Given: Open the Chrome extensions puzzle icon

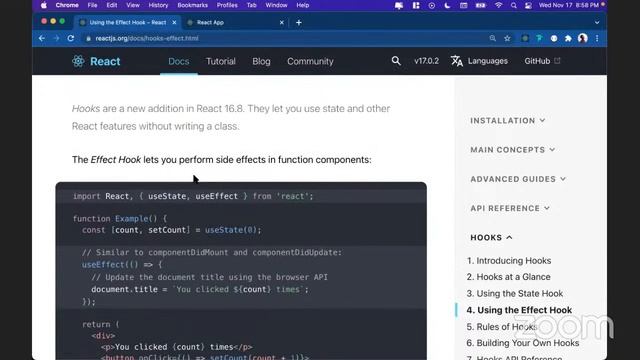Looking at the screenshot, I should click(568, 38).
